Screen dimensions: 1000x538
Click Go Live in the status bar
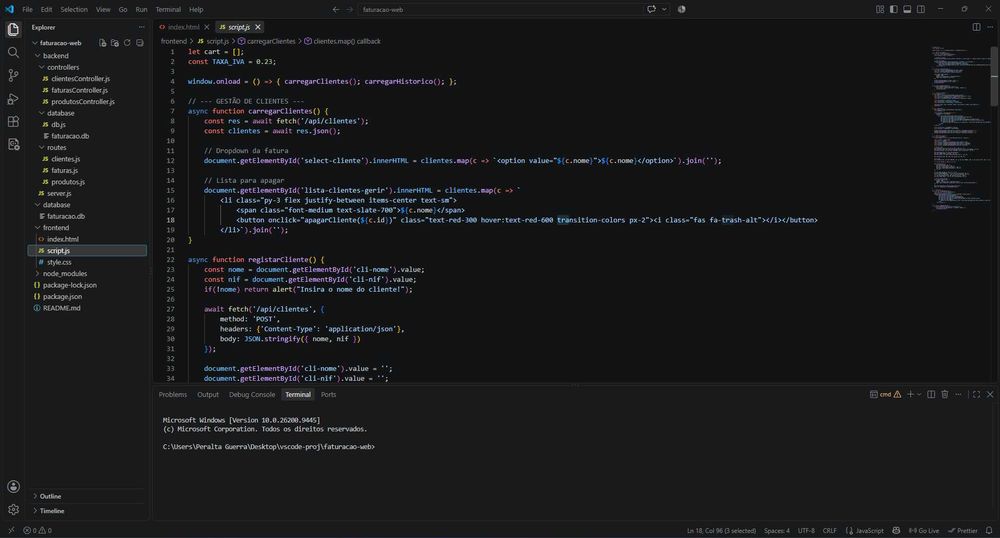[923, 530]
